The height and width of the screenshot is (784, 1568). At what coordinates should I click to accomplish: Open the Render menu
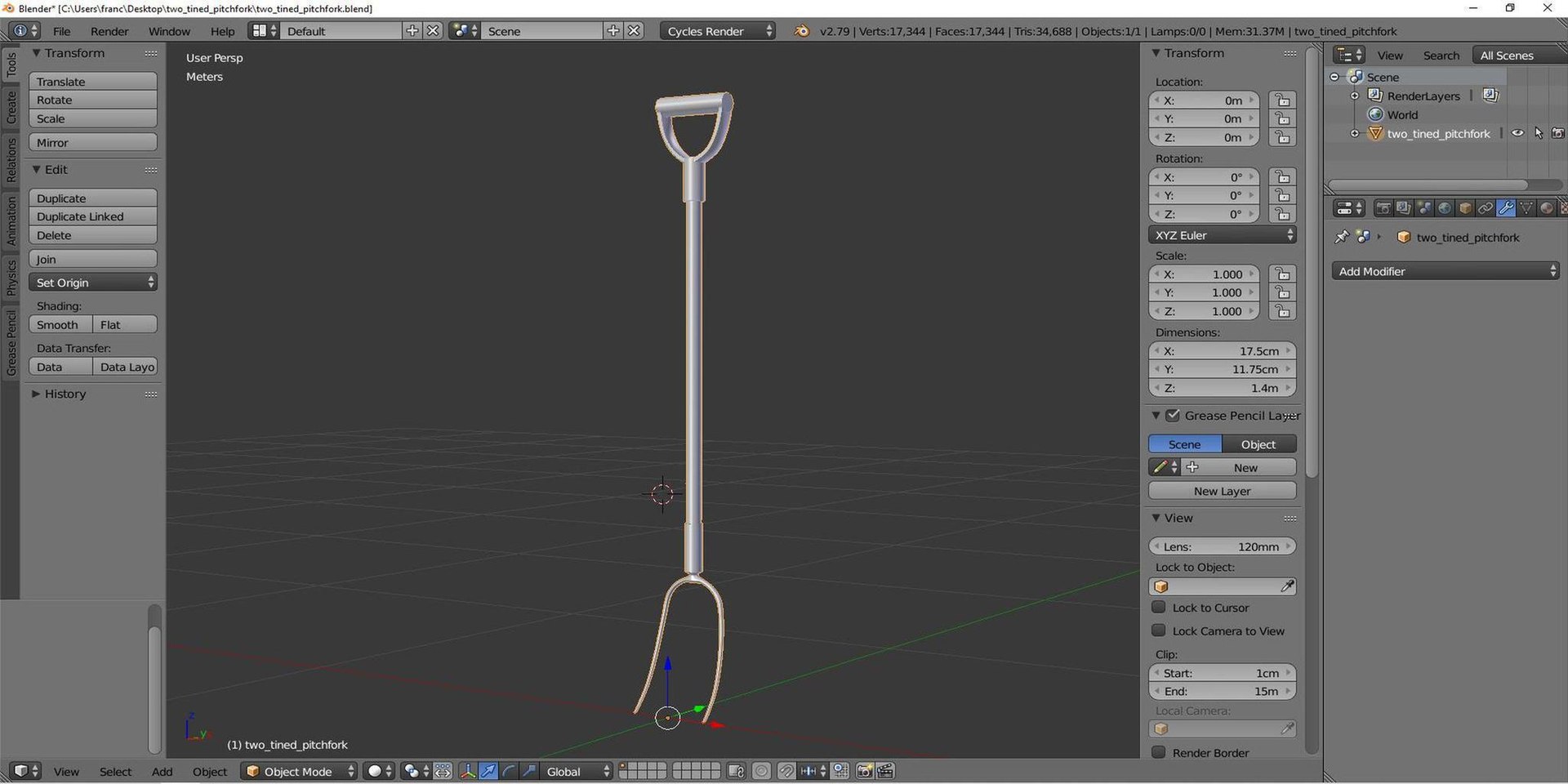pyautogui.click(x=109, y=31)
